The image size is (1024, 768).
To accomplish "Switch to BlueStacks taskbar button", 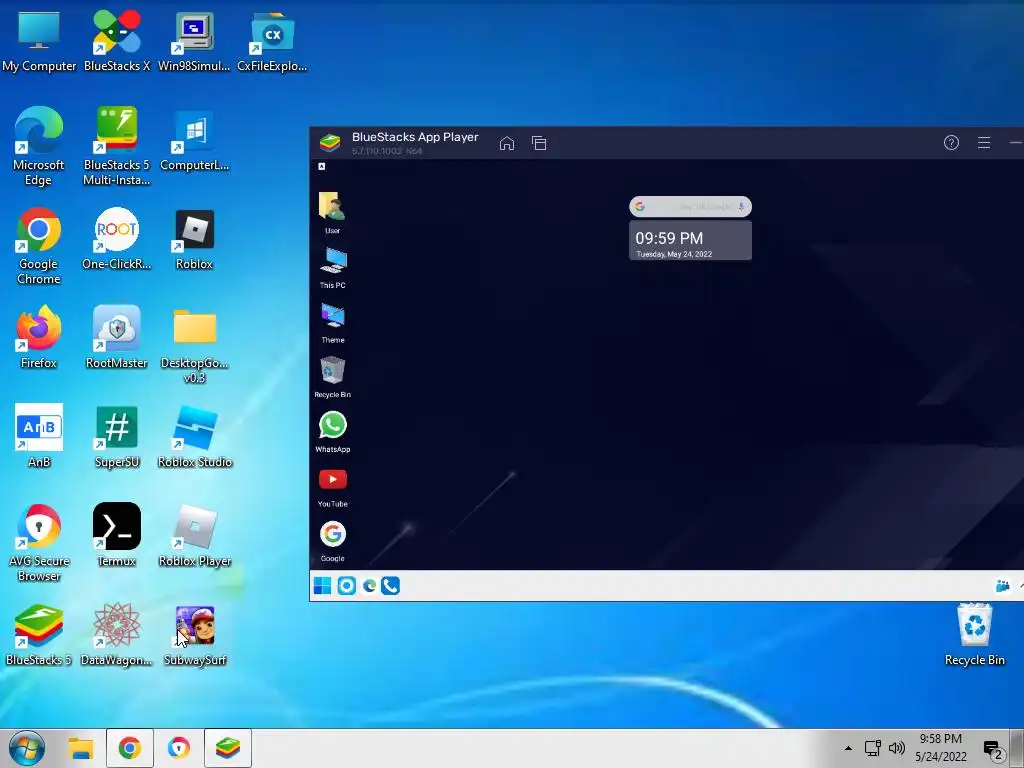I will (x=227, y=748).
